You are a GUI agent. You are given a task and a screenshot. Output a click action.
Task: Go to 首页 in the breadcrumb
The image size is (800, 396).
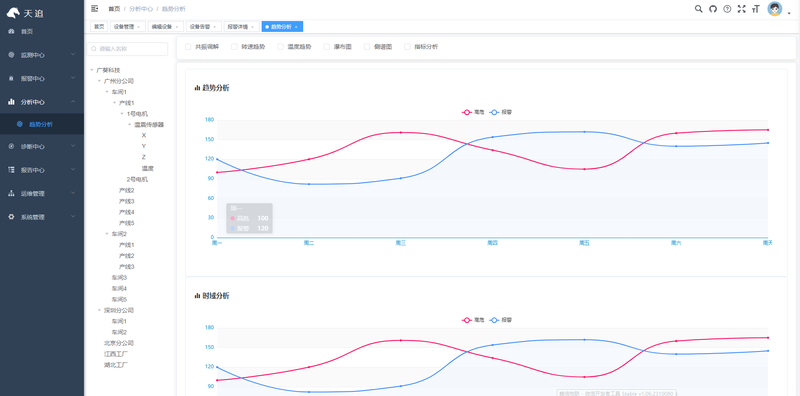pyautogui.click(x=114, y=9)
